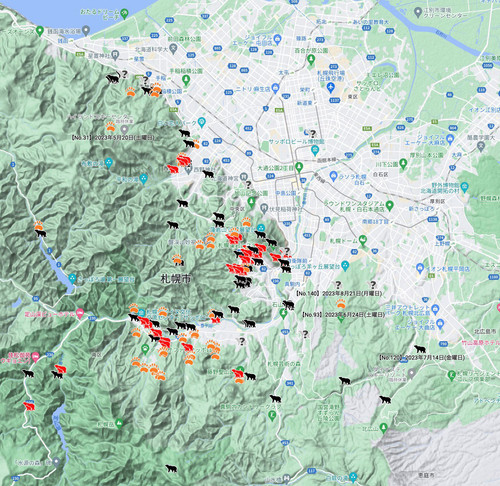This screenshot has width=500, height=486.
Task: Select the red bear marker near the left edge
Action: [29, 406]
